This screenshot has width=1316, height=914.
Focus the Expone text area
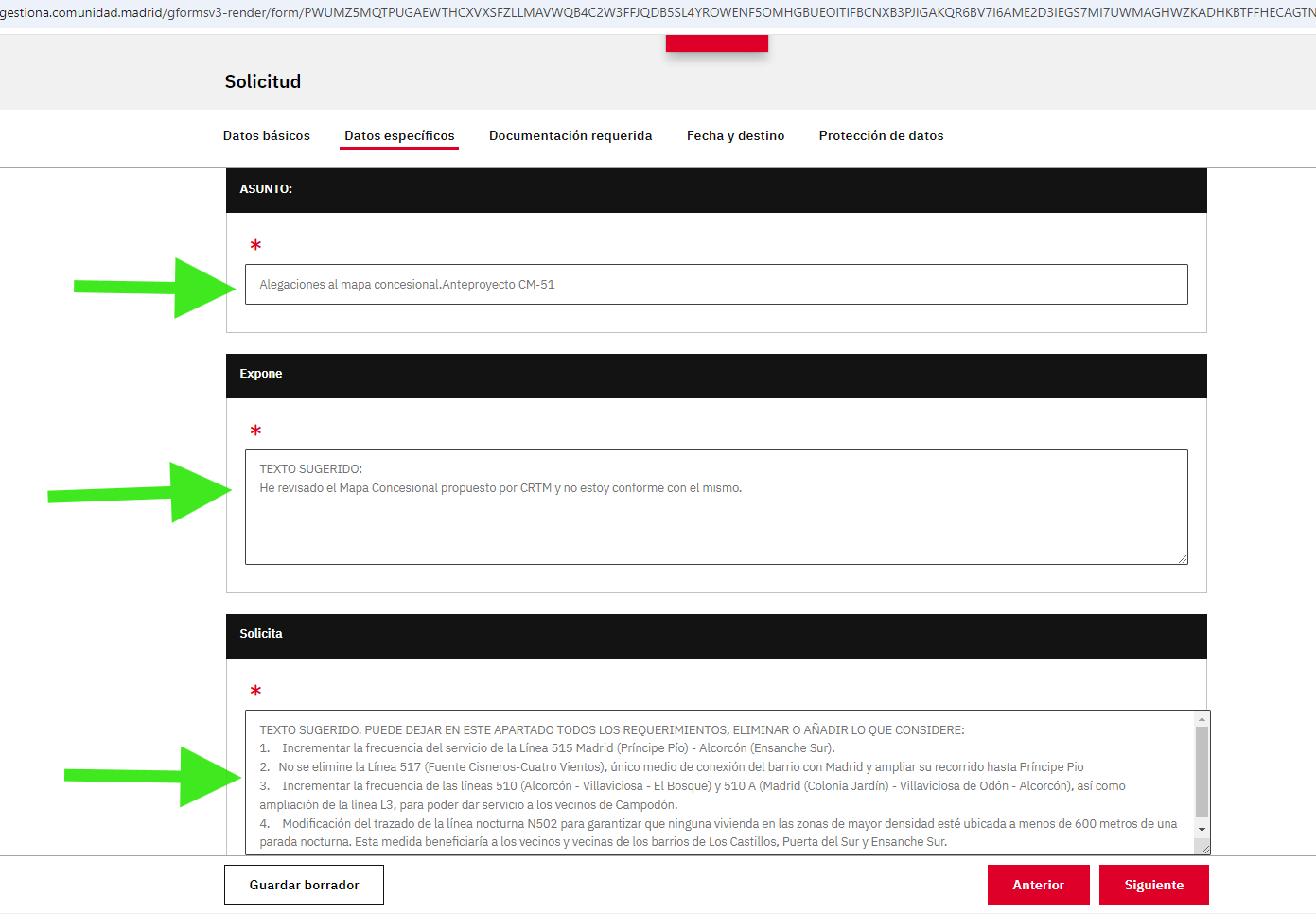coord(715,520)
